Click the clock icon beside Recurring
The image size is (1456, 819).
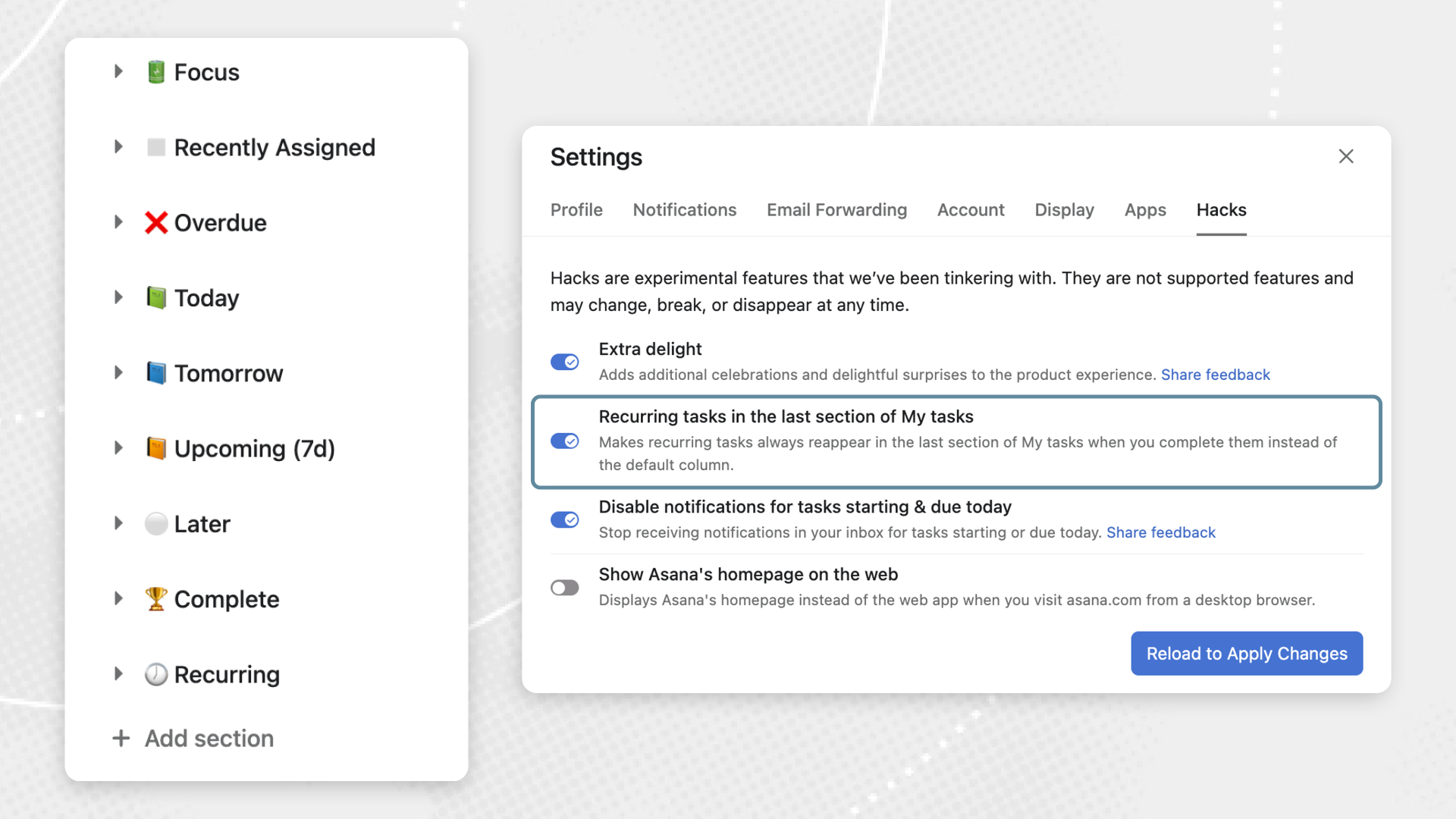155,673
